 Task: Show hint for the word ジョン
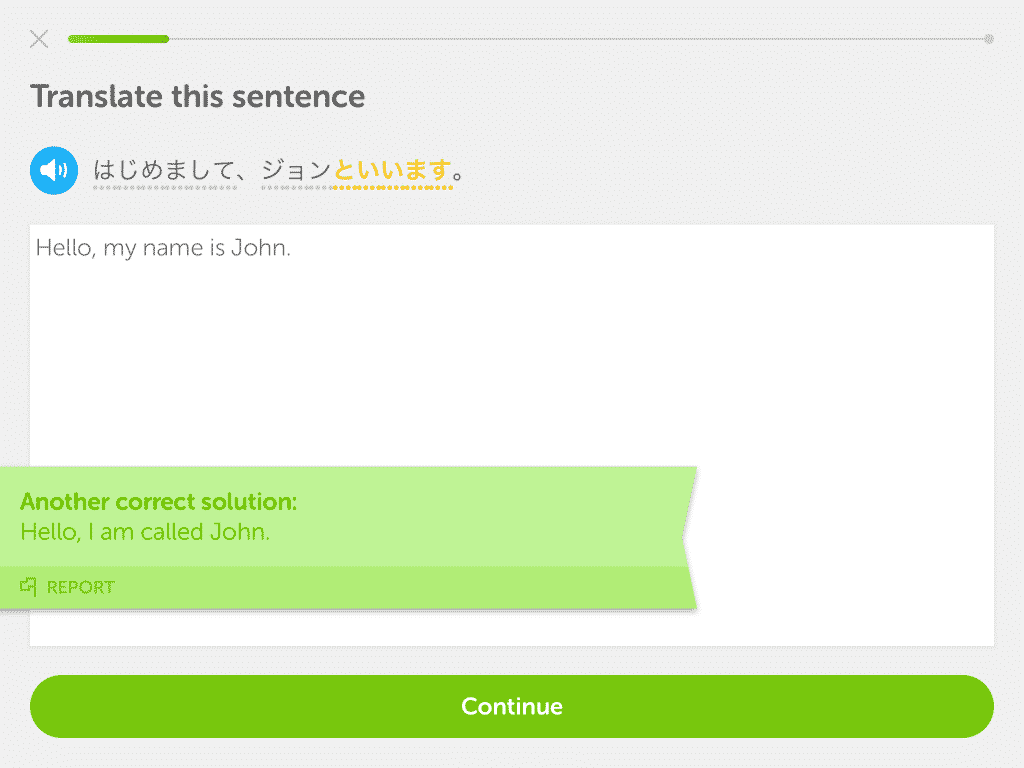coord(296,170)
